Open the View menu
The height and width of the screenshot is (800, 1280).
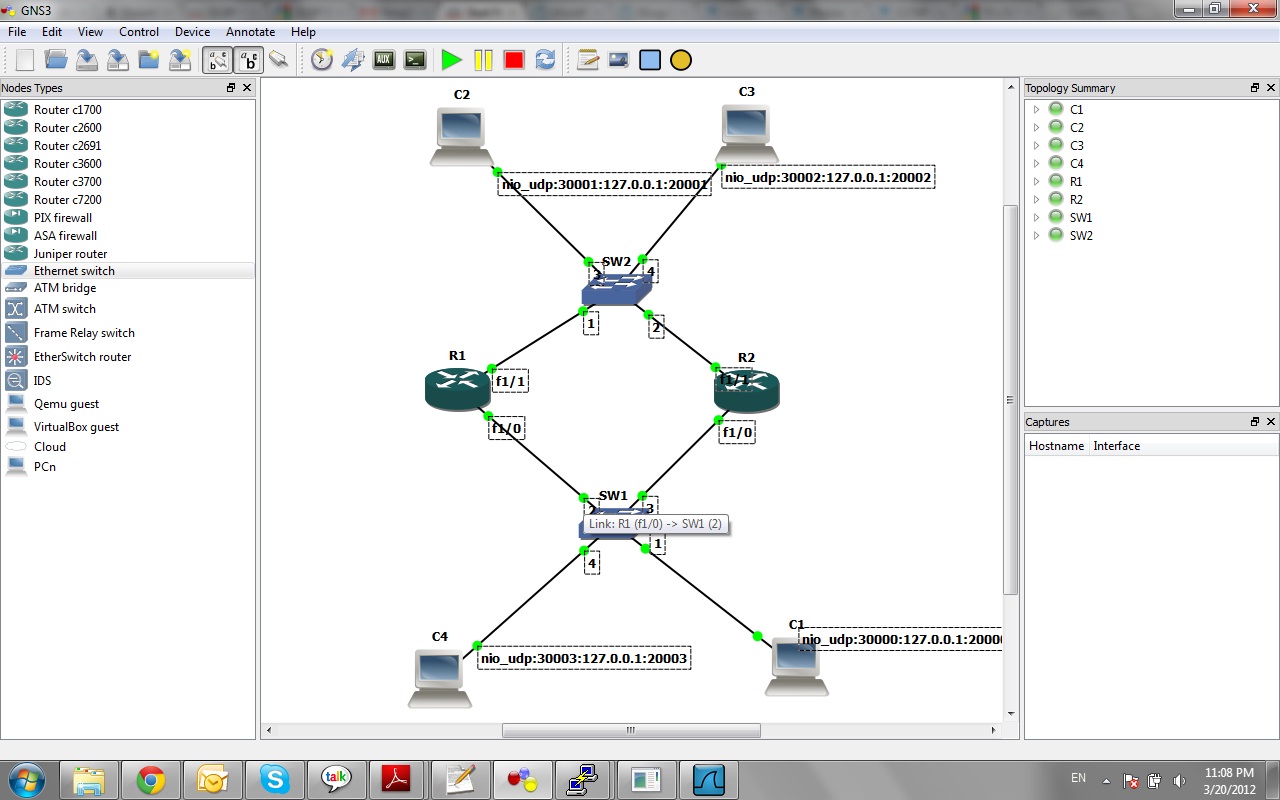[x=90, y=32]
